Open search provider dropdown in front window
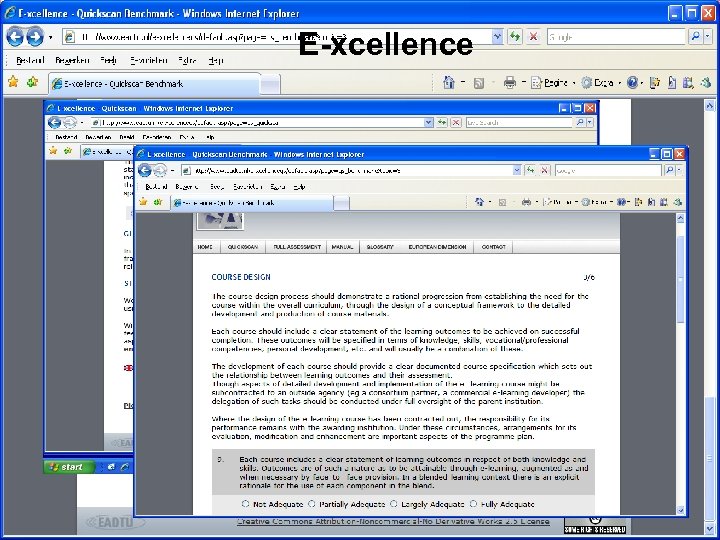Image resolution: width=720 pixels, height=540 pixels. click(679, 170)
